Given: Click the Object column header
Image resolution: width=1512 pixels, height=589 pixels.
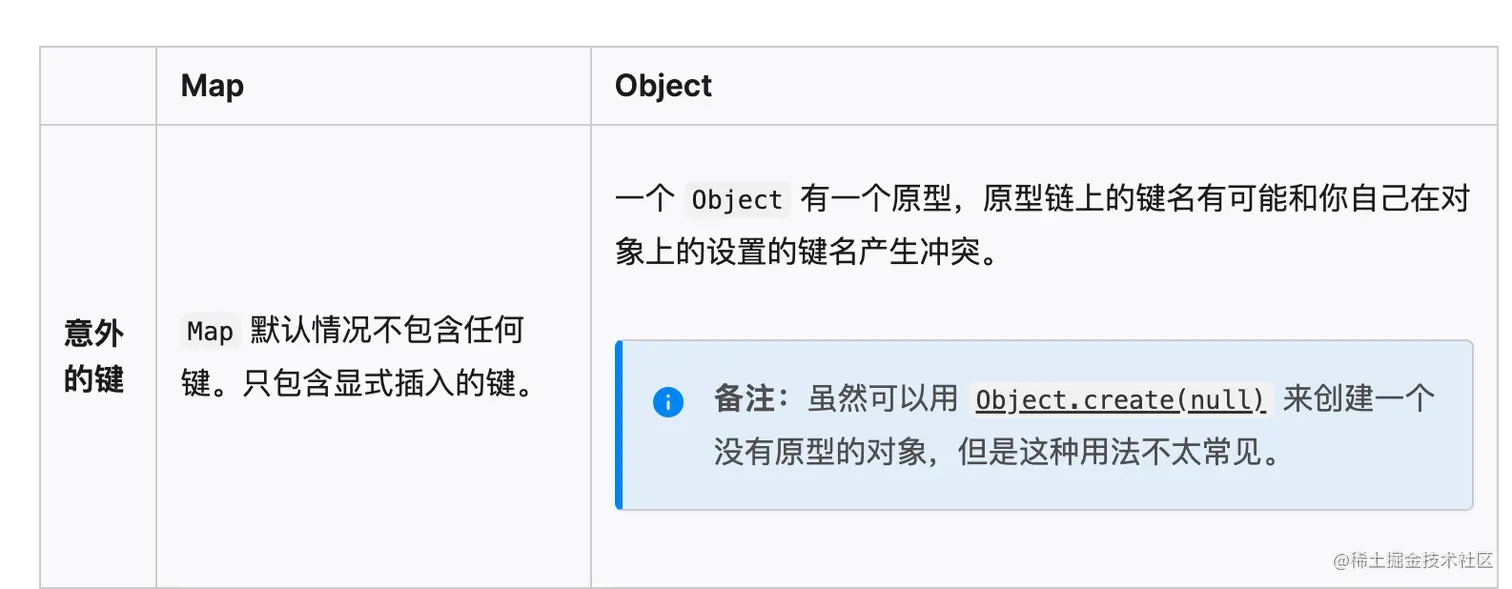Looking at the screenshot, I should click(663, 86).
